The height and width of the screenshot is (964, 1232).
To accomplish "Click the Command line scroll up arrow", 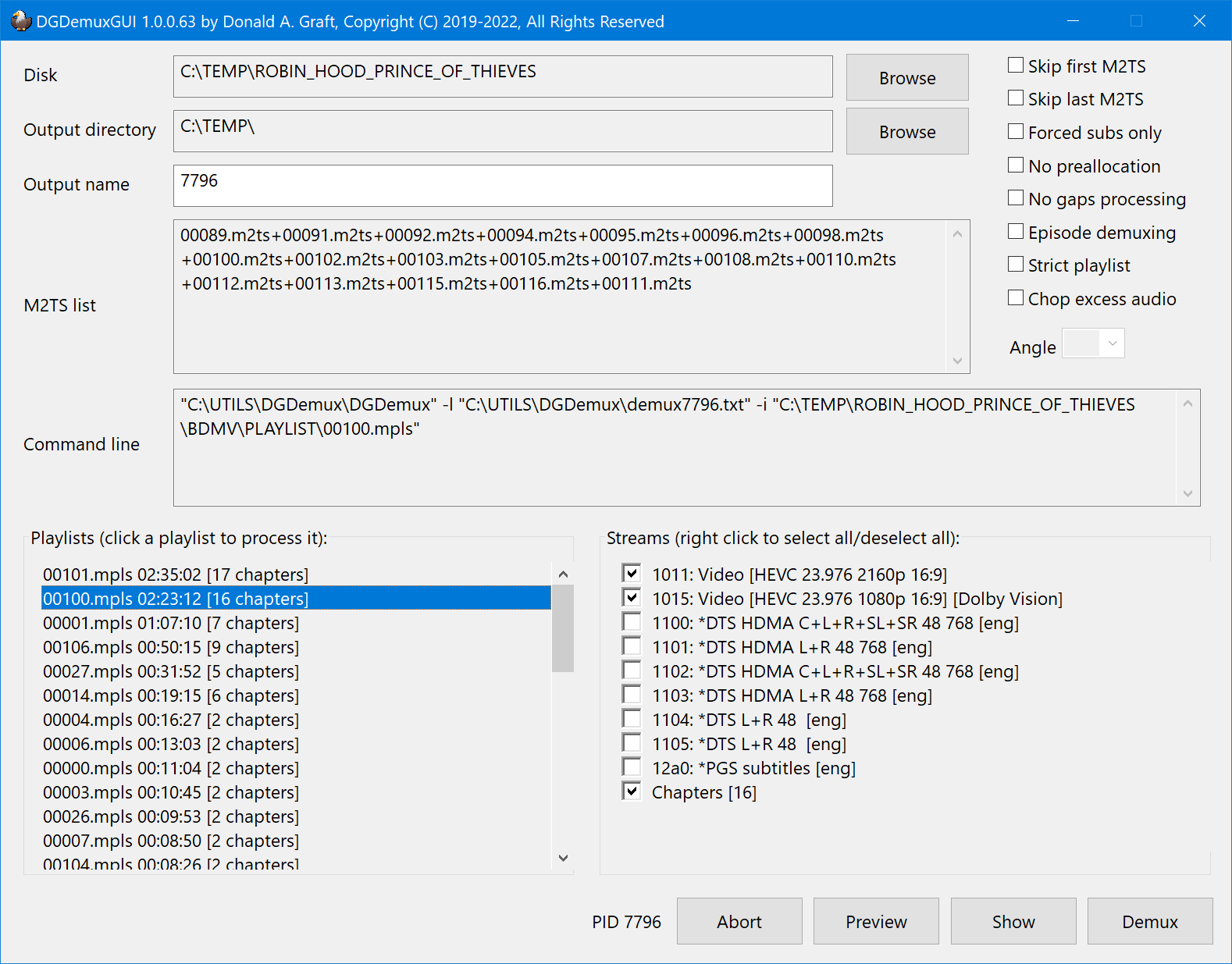I will pyautogui.click(x=1187, y=404).
